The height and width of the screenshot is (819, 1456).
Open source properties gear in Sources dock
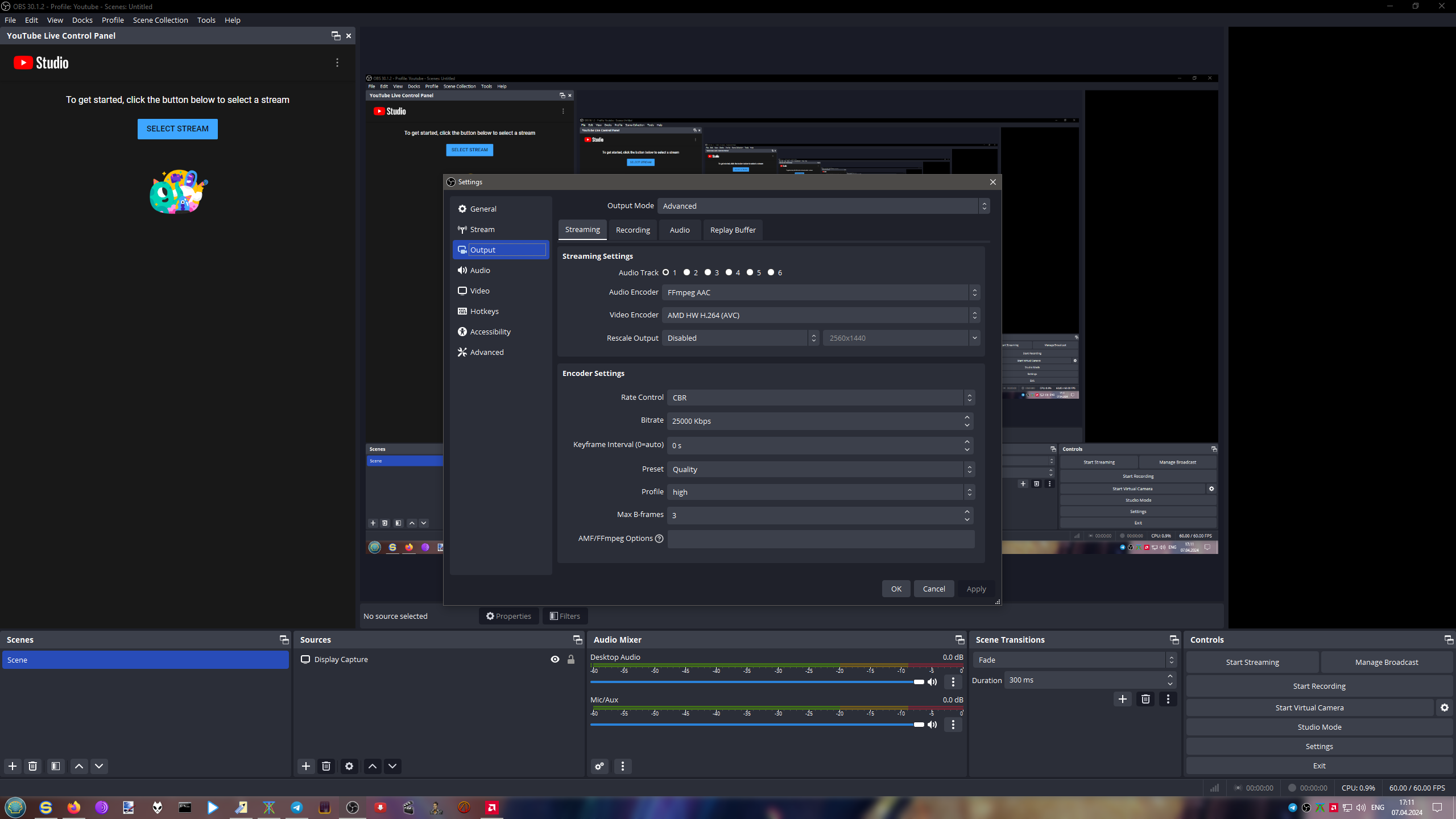pos(349,766)
